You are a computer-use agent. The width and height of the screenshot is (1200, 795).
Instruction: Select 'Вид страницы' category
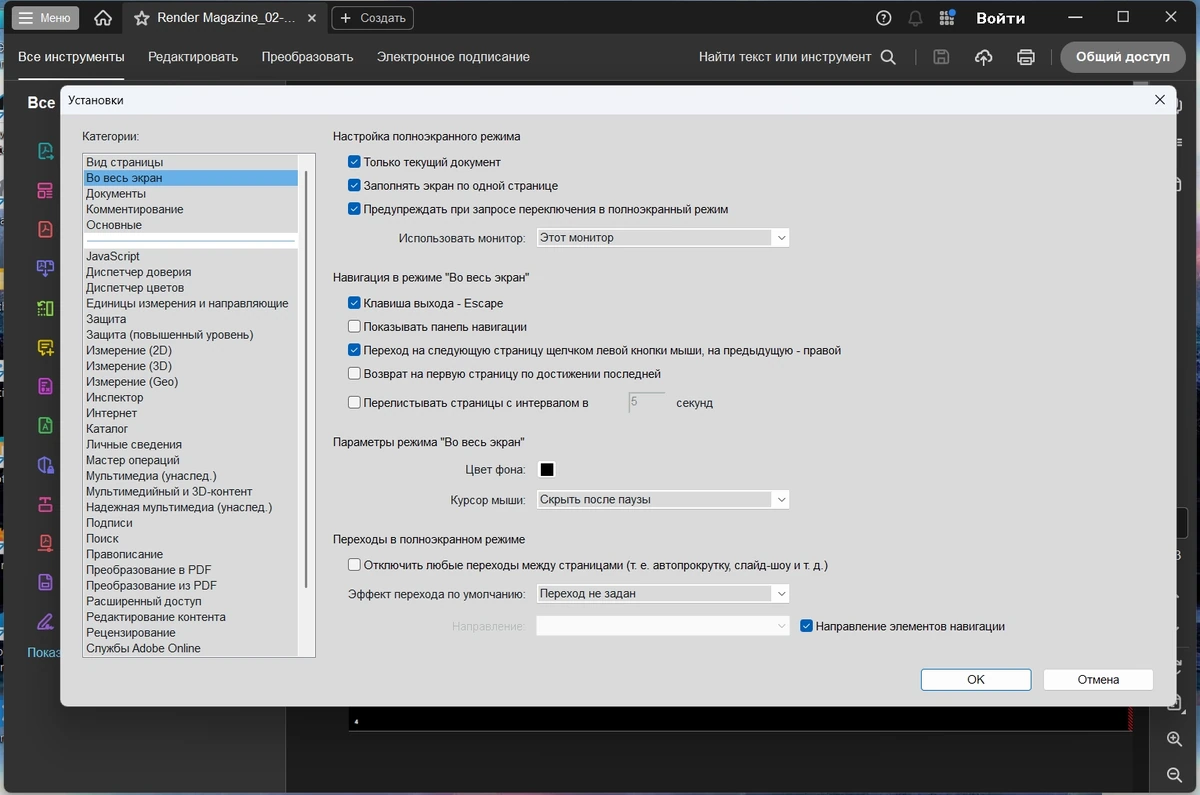pyautogui.click(x=125, y=162)
